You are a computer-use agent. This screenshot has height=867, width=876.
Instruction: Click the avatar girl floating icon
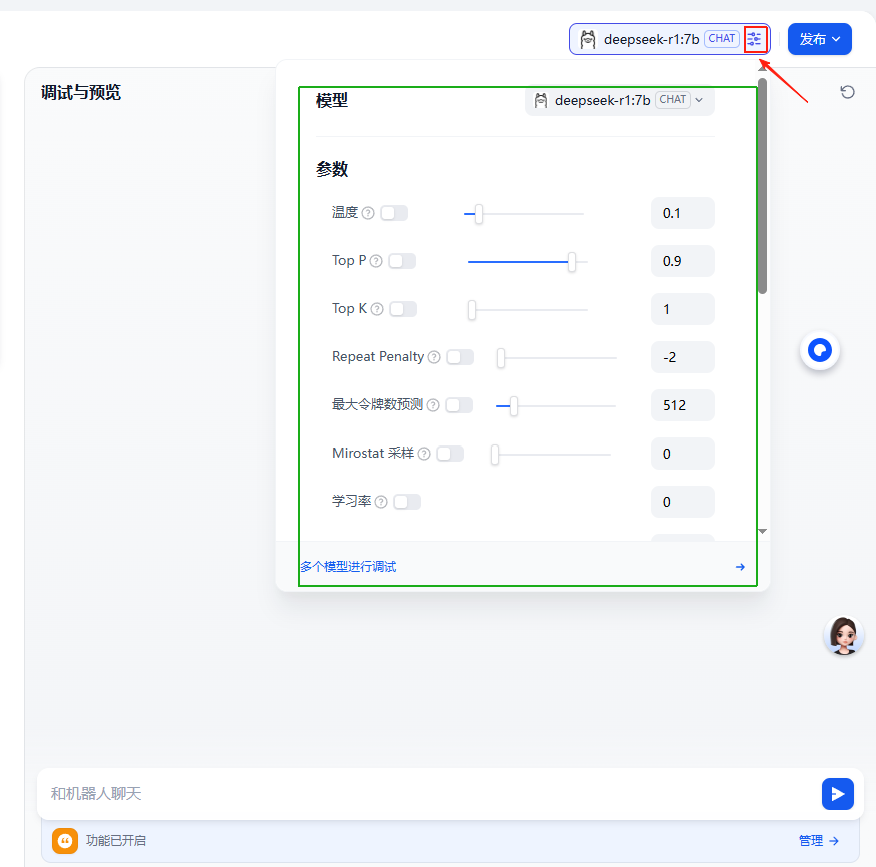pyautogui.click(x=843, y=635)
